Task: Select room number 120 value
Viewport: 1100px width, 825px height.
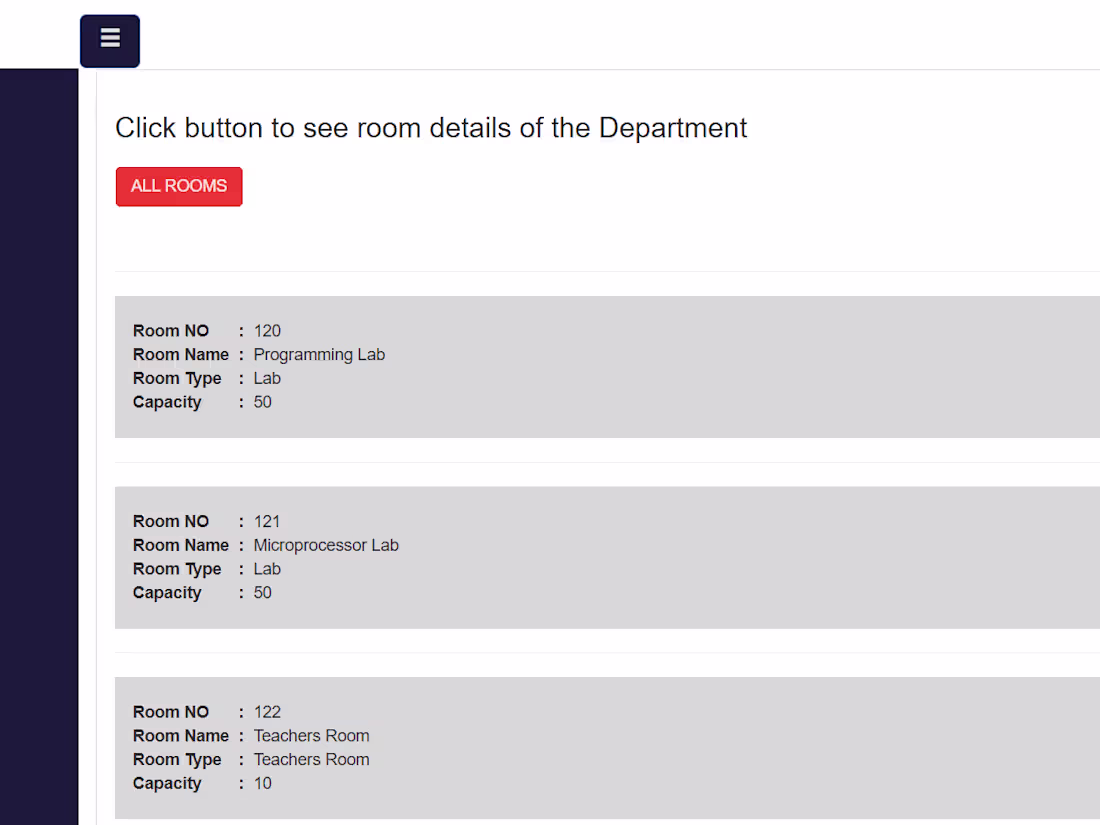Action: click(x=267, y=331)
